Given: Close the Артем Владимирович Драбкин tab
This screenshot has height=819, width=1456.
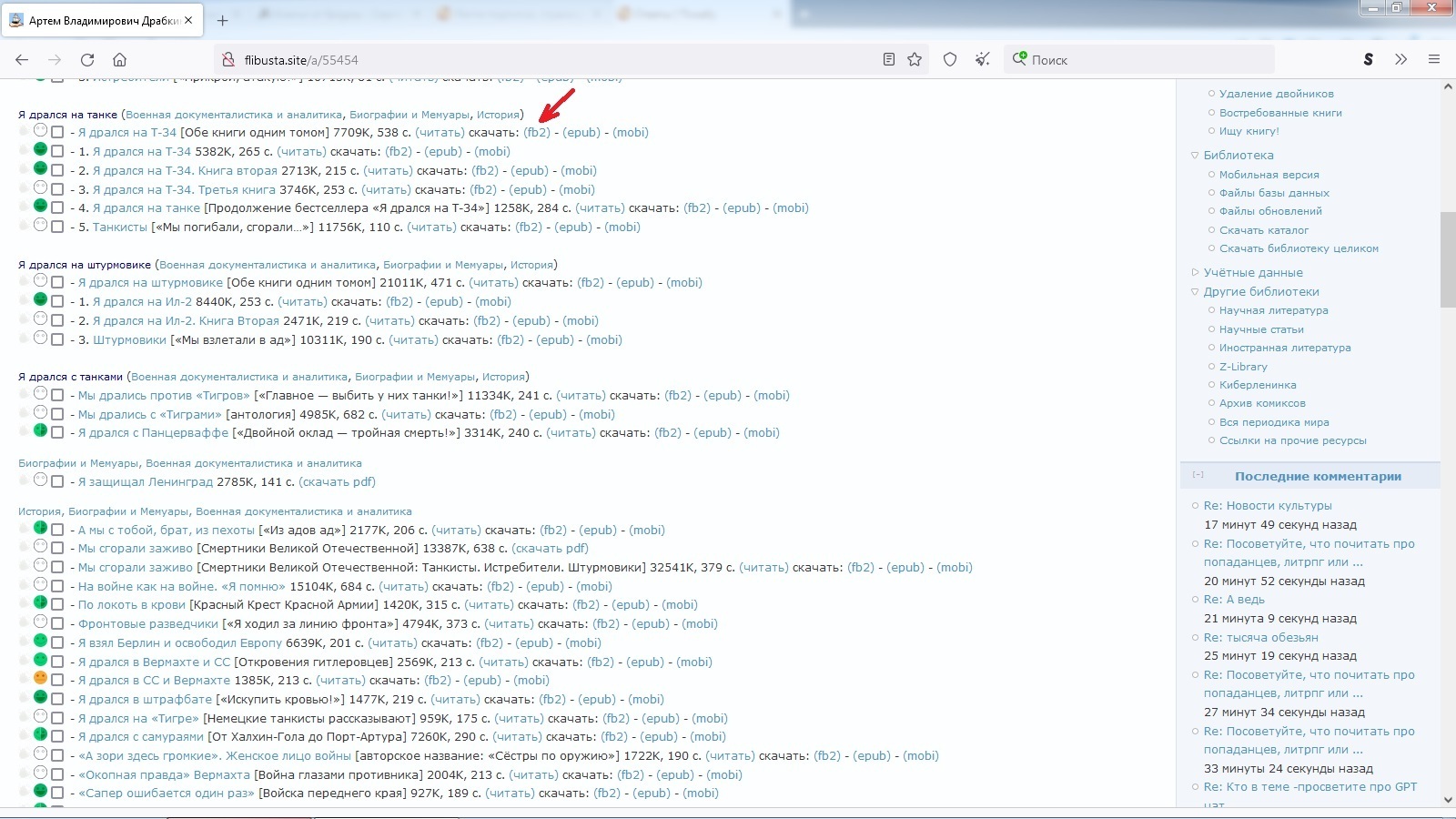Looking at the screenshot, I should click(188, 20).
